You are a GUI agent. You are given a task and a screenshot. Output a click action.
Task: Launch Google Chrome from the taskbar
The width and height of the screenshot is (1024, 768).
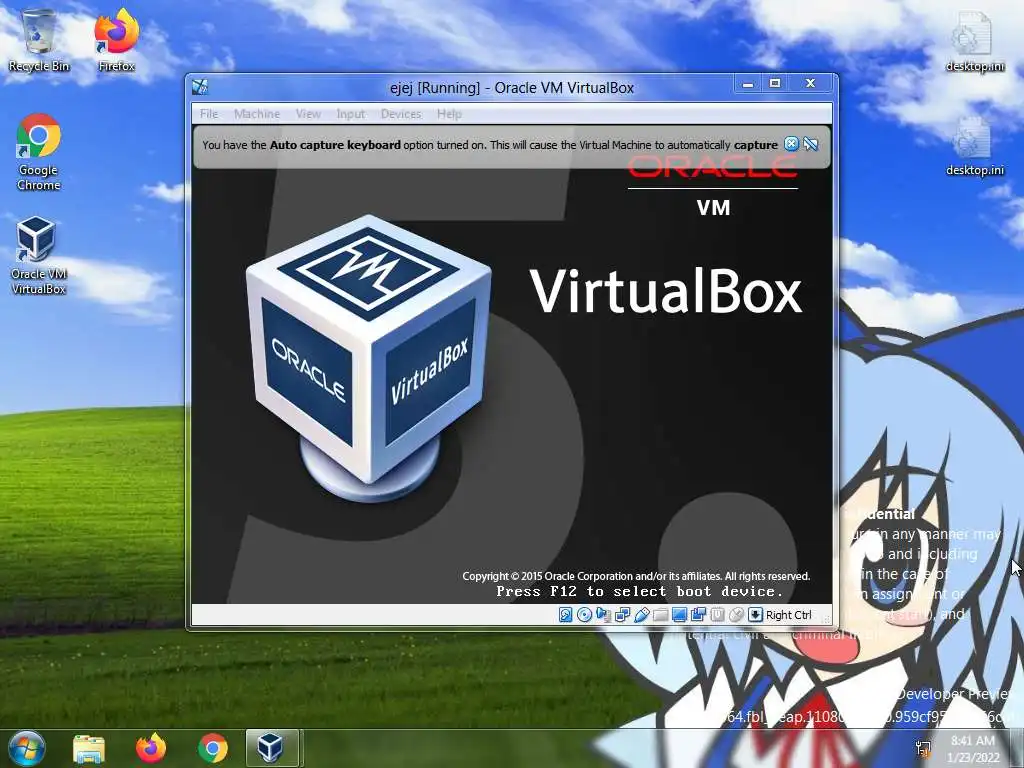pos(213,748)
